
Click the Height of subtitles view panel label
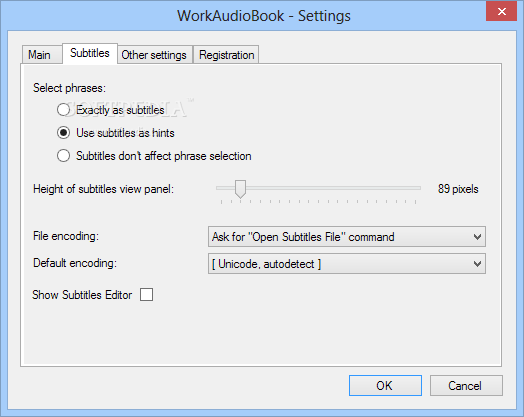103,189
